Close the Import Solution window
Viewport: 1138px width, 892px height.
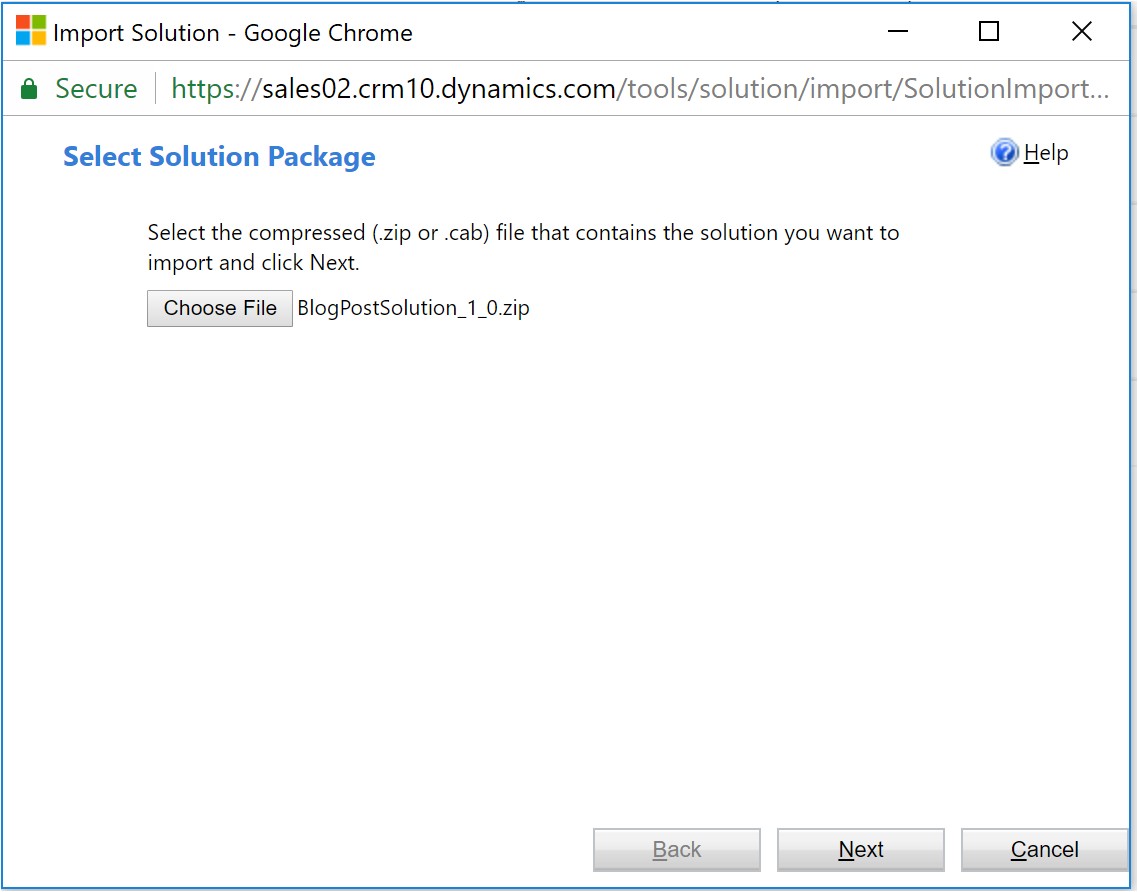(1081, 32)
